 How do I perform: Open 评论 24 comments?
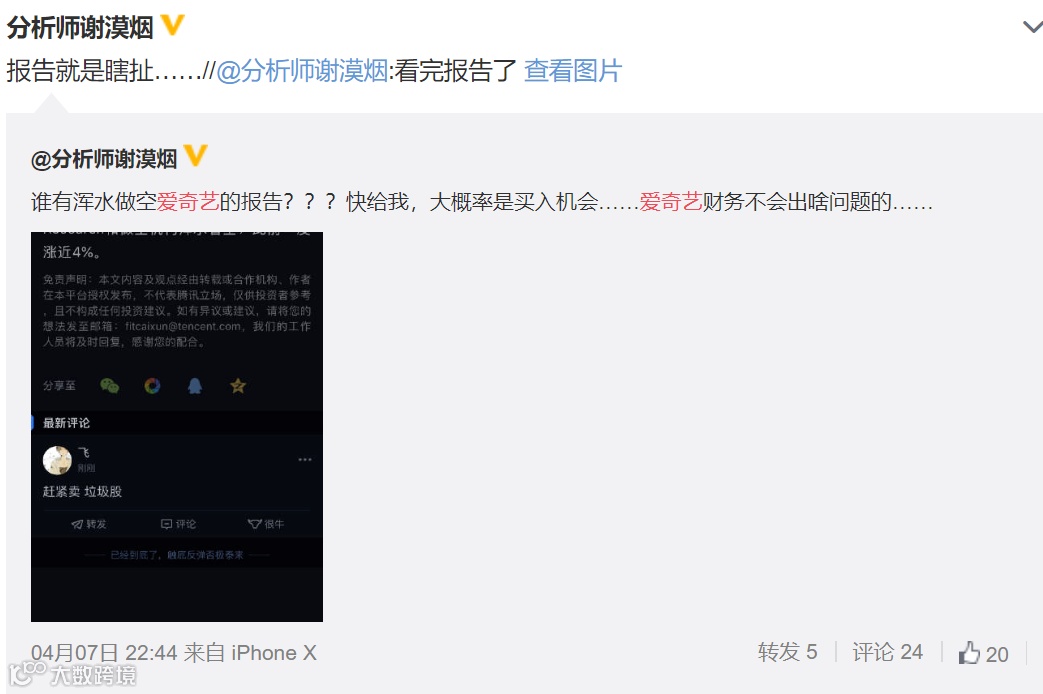[x=887, y=652]
